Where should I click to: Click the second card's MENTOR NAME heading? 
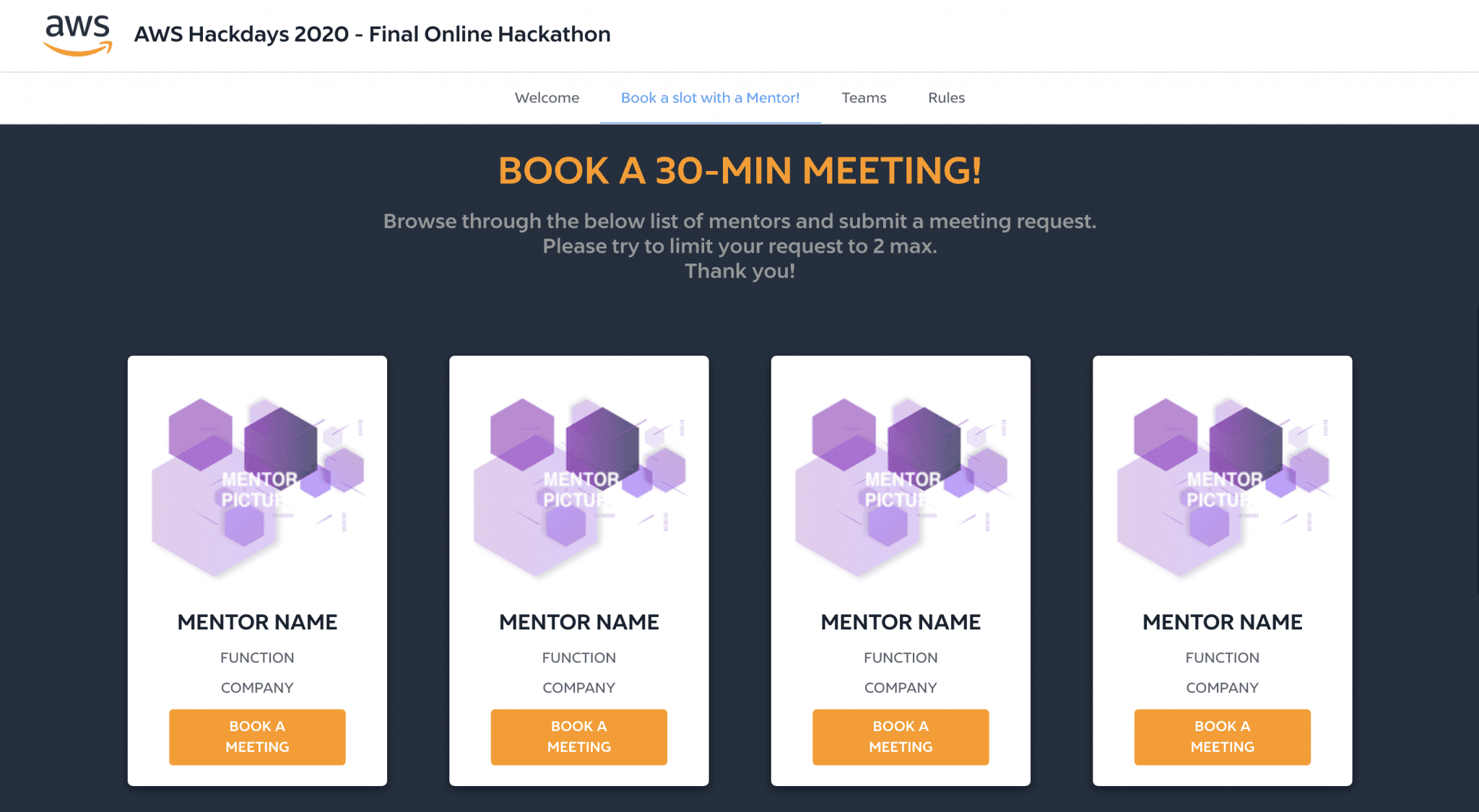pyautogui.click(x=578, y=621)
